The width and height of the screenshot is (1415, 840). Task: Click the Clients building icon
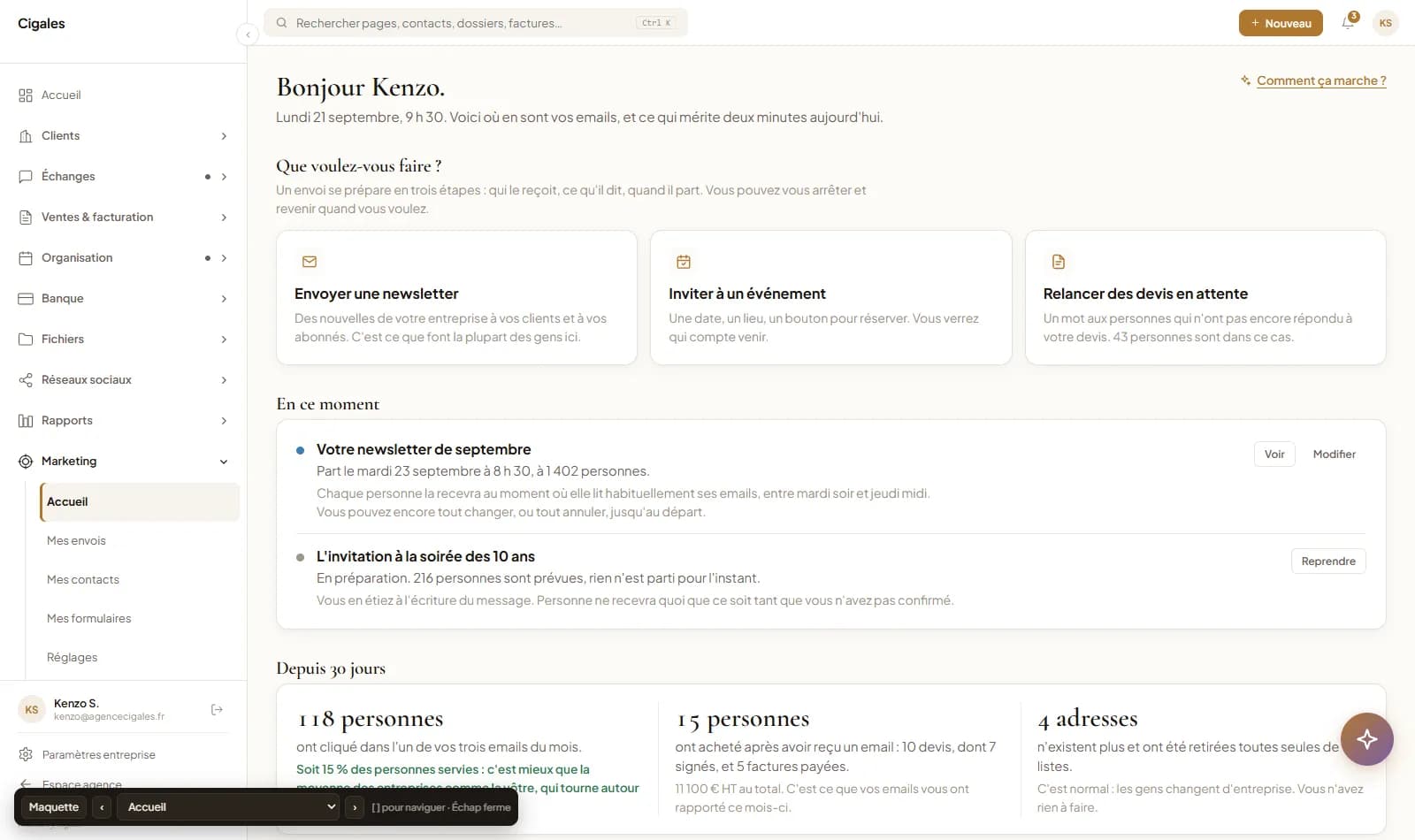coord(26,136)
